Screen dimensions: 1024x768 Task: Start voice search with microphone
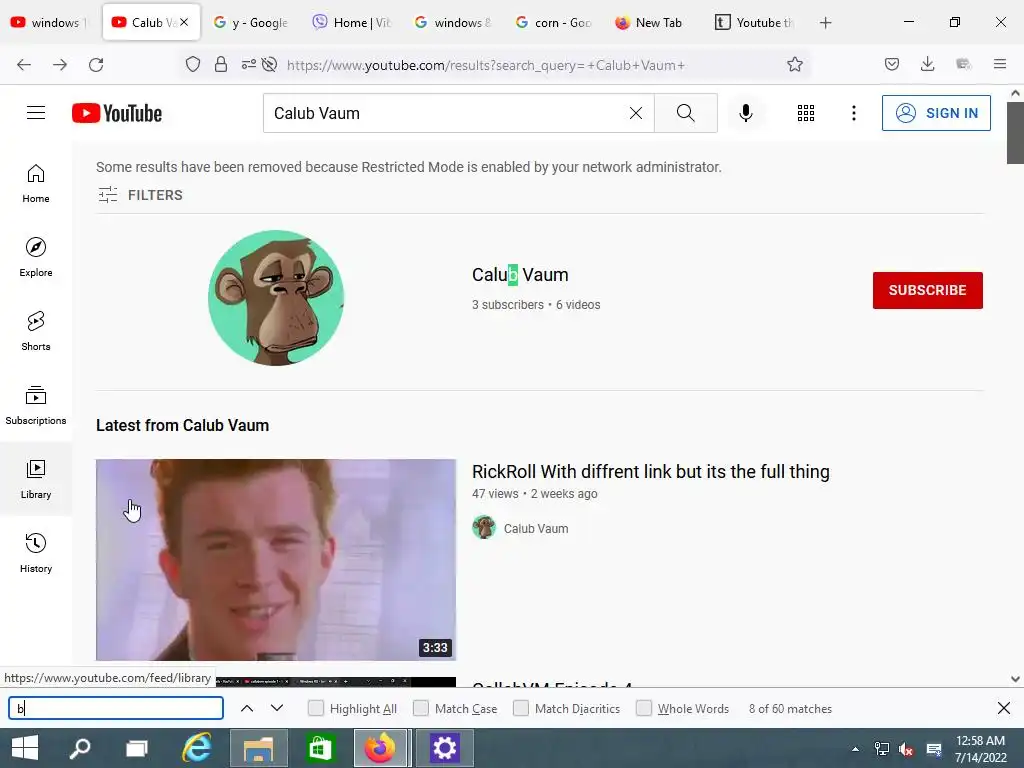coord(746,113)
